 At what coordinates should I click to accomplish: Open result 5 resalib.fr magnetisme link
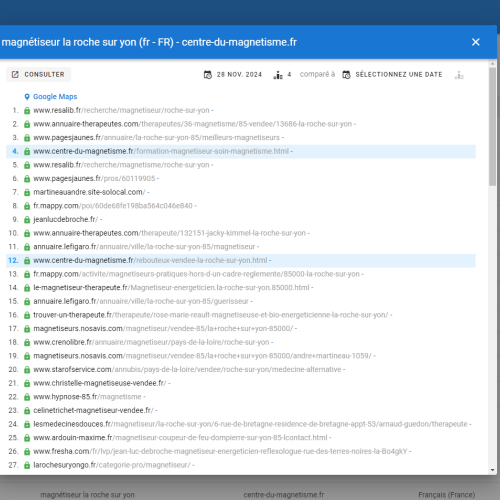(121, 165)
